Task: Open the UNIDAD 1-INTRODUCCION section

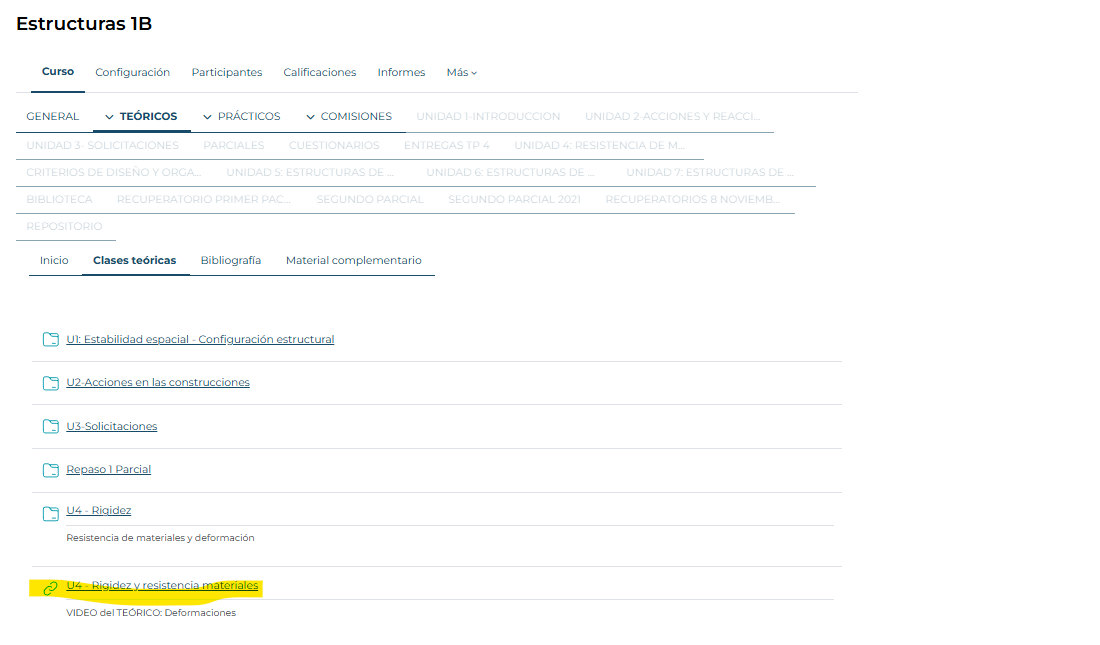Action: click(488, 117)
